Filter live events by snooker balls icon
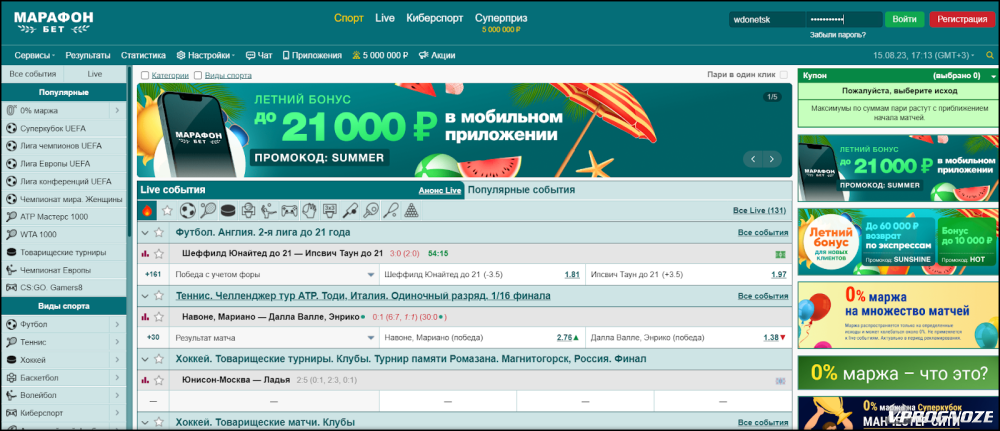The width and height of the screenshot is (1000, 431). pos(413,210)
